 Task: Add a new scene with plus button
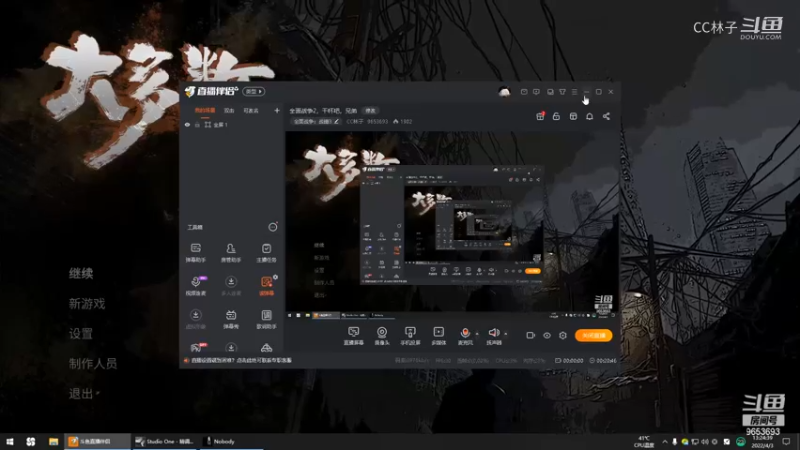click(277, 110)
